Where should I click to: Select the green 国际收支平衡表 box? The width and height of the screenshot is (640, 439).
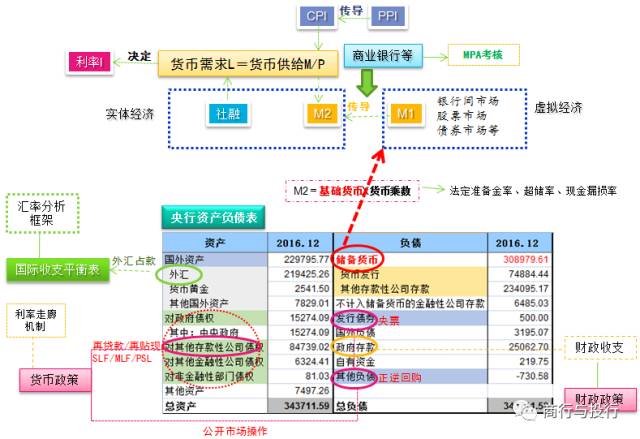click(58, 269)
